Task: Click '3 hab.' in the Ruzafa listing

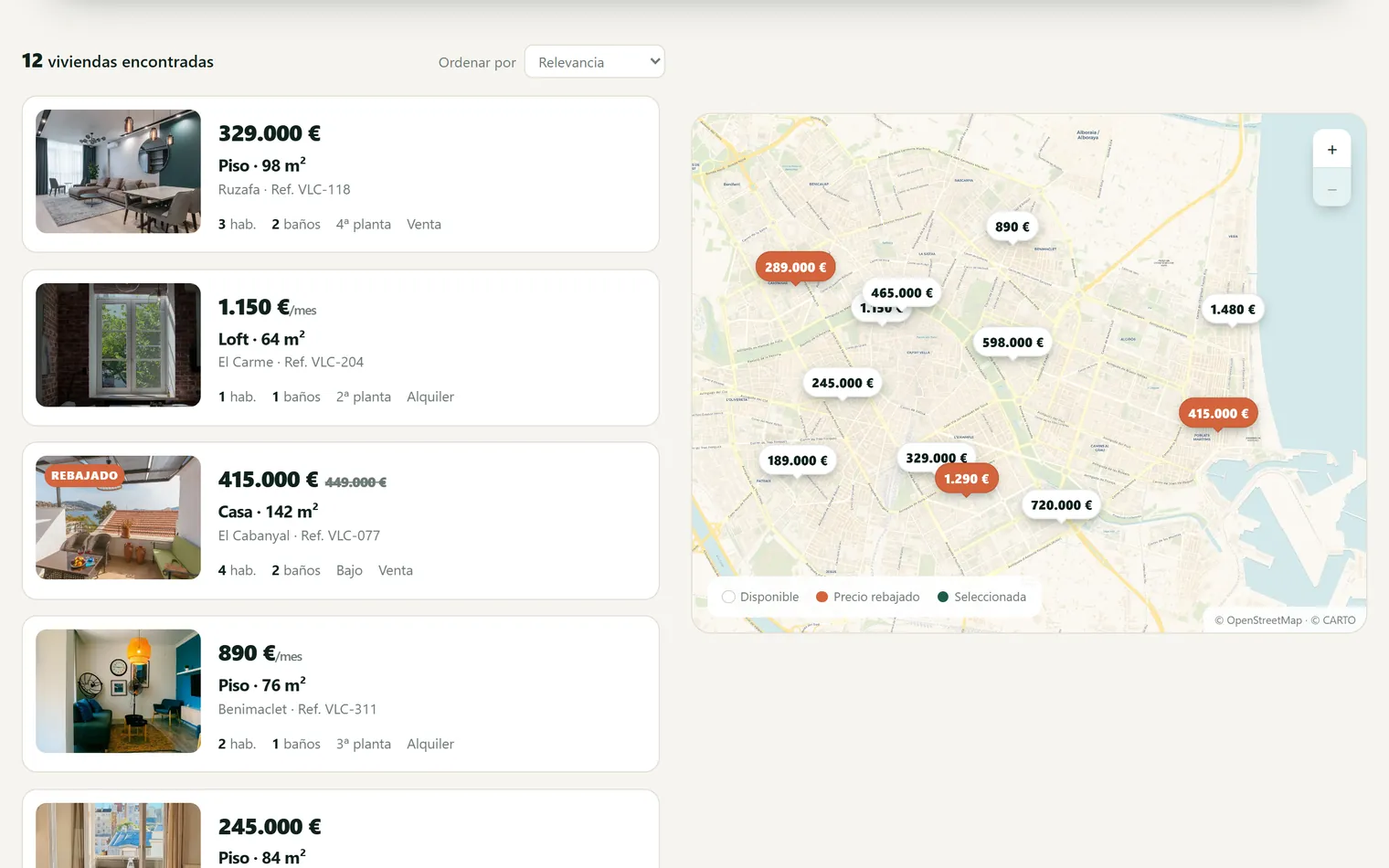Action: [237, 224]
